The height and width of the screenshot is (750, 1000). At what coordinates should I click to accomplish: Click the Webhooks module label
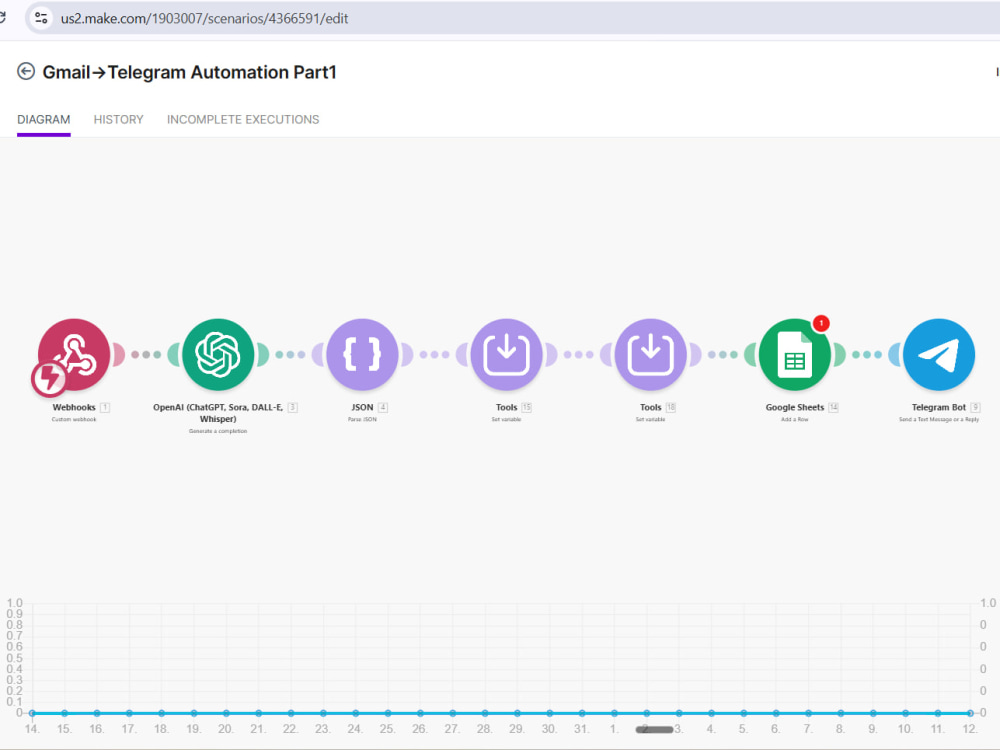tap(74, 407)
